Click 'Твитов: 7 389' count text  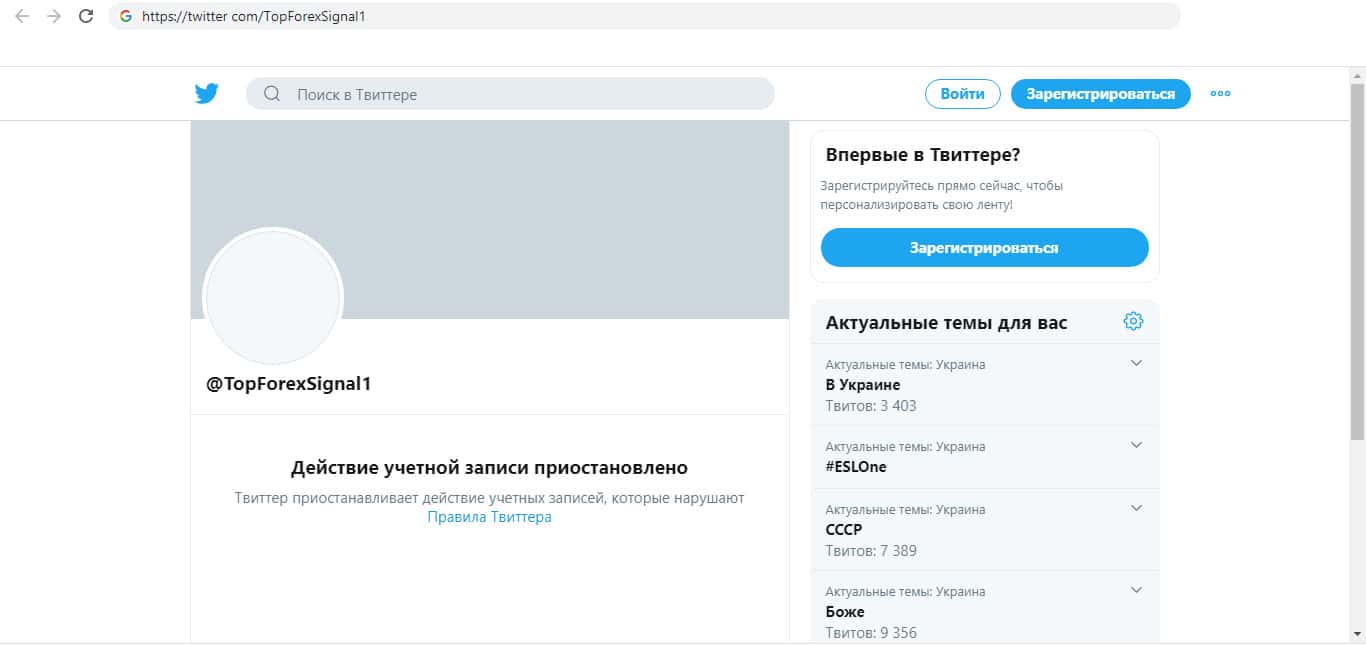click(x=871, y=551)
